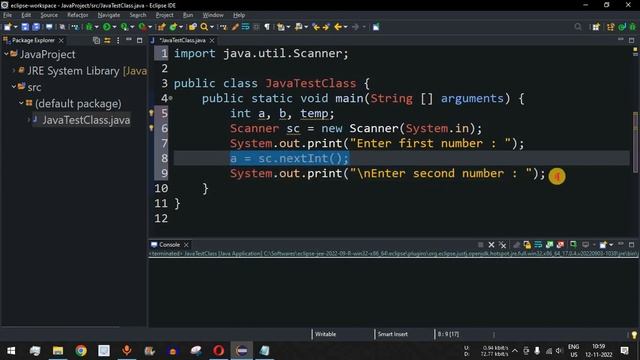Screen dimensions: 640x360
Task: Open the Project menu
Action: click(x=164, y=15)
